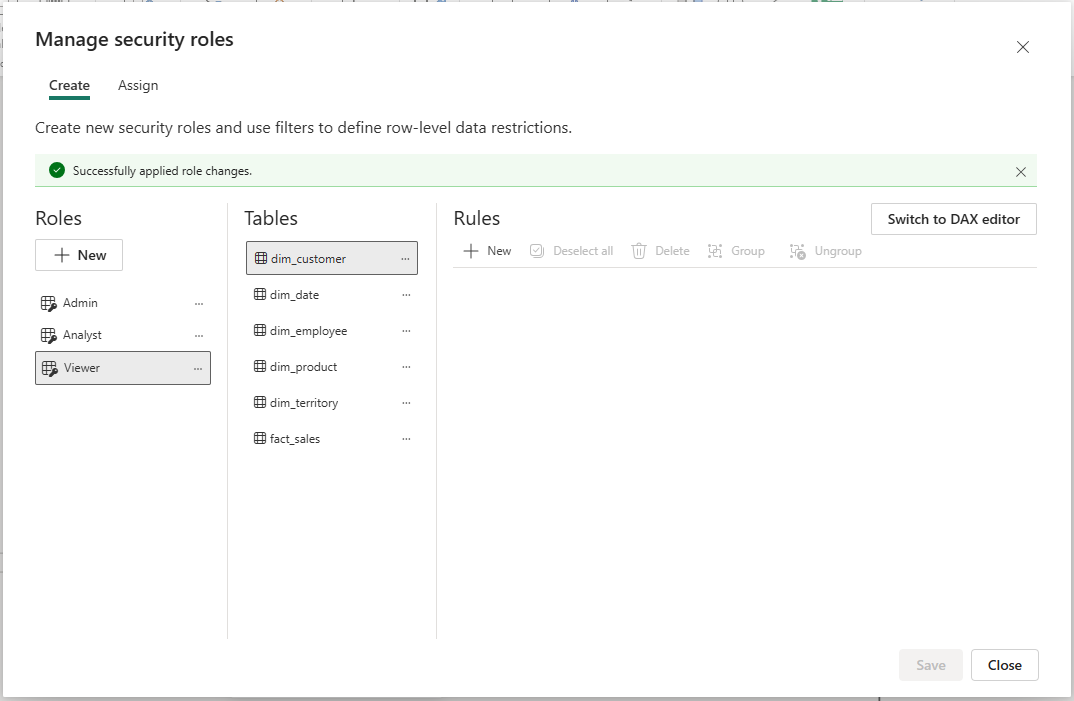Add a new role with New button
This screenshot has width=1074, height=701.
[79, 255]
